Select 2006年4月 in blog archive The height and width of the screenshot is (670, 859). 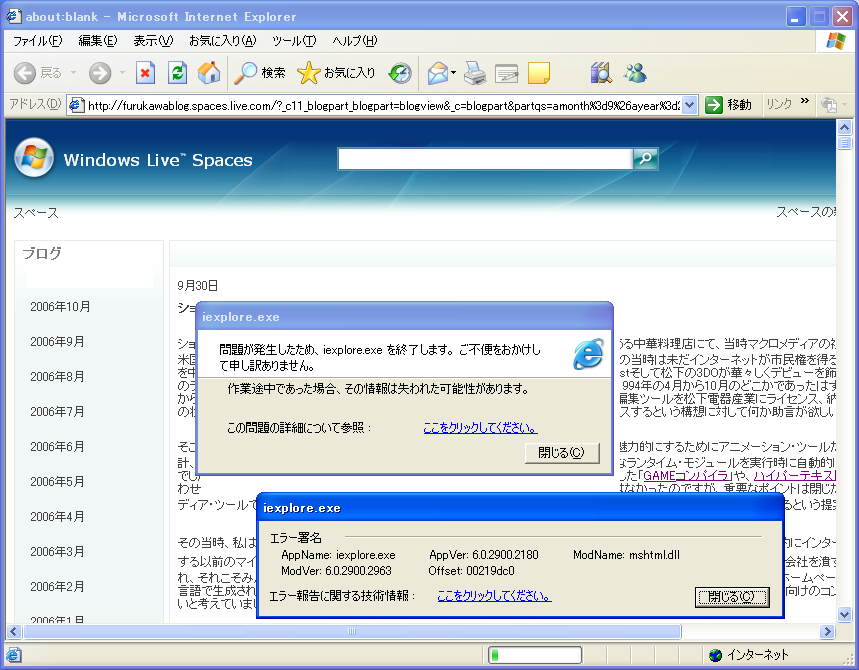[x=58, y=517]
